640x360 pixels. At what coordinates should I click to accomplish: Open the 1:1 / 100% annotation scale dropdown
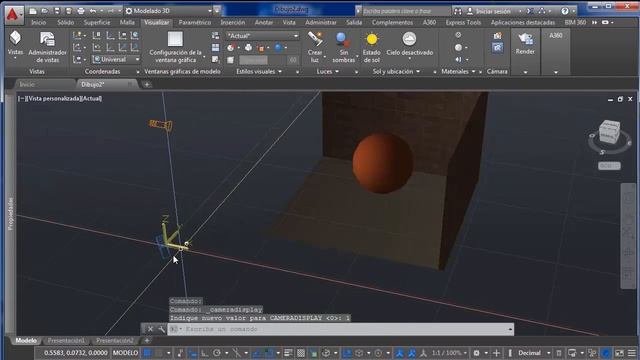tap(449, 353)
